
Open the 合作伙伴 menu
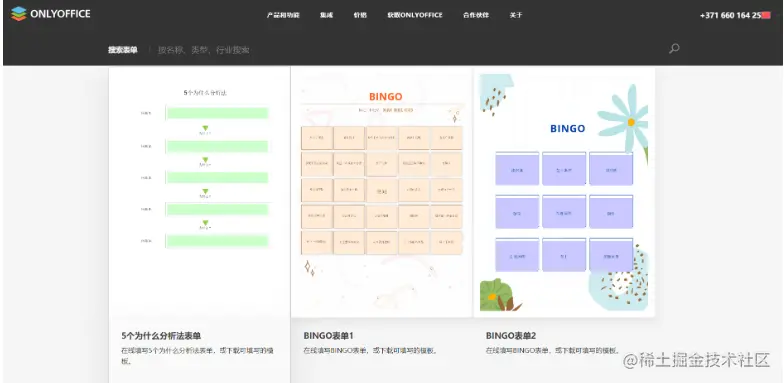tap(476, 15)
